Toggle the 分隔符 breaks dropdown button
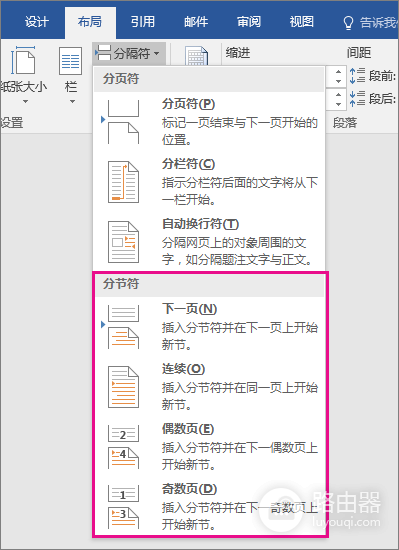This screenshot has height=550, width=399. (x=129, y=54)
